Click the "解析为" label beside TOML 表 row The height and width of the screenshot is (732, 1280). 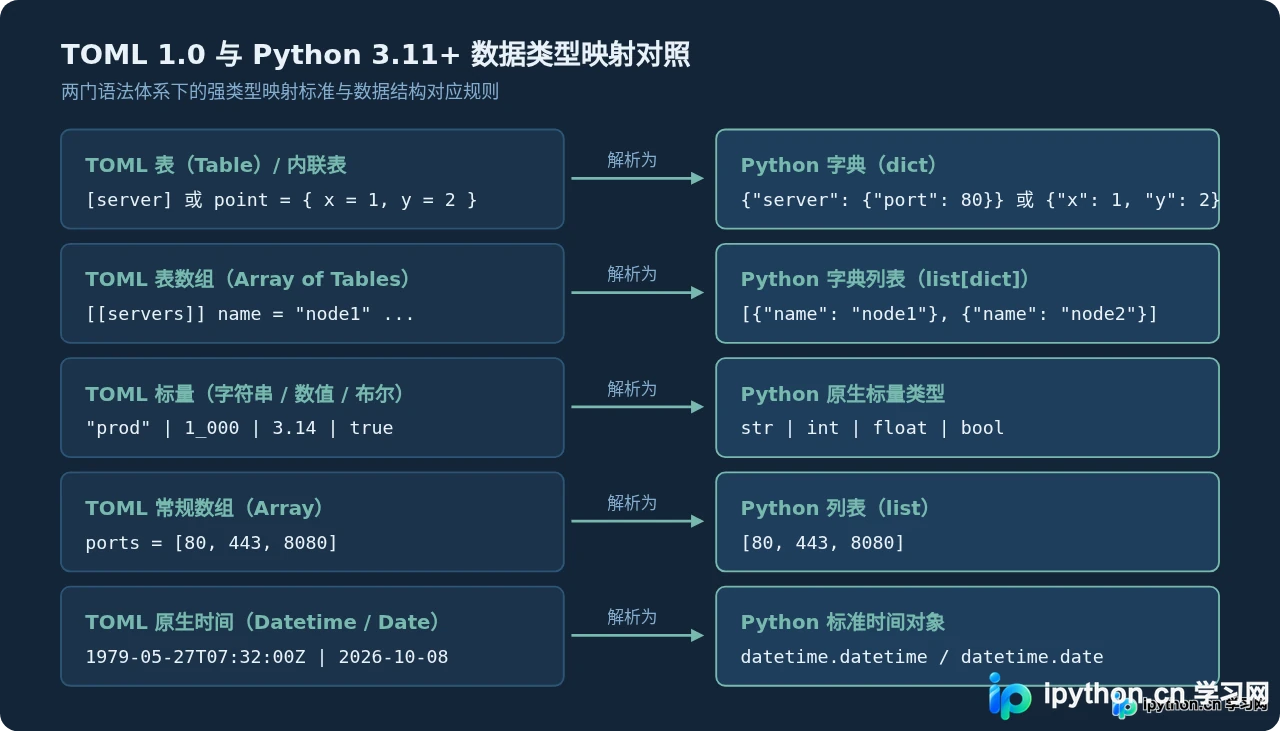[632, 160]
